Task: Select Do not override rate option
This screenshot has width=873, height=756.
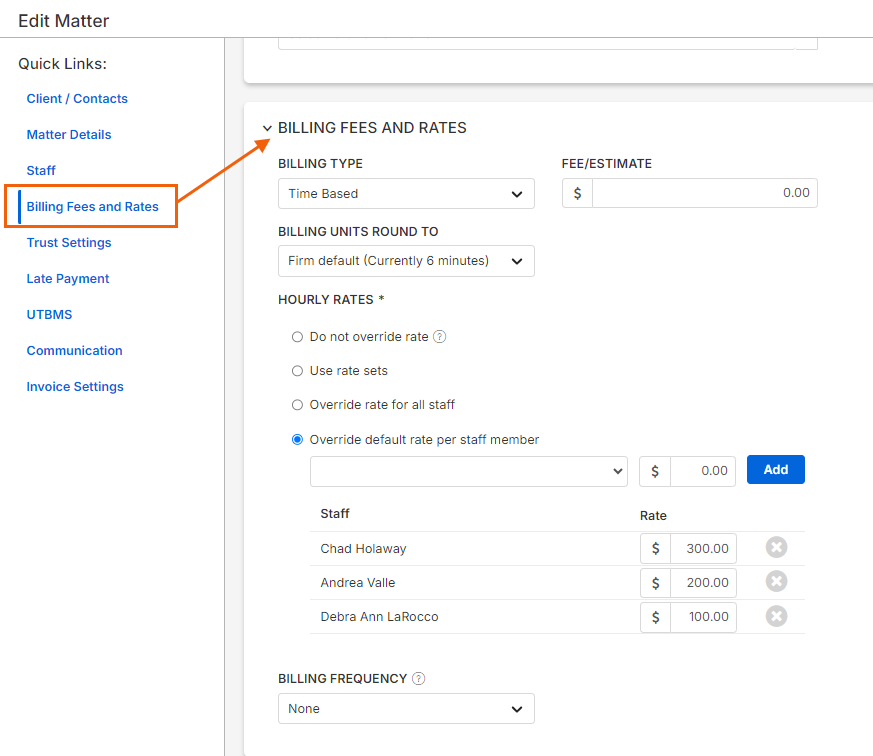Action: pos(297,337)
